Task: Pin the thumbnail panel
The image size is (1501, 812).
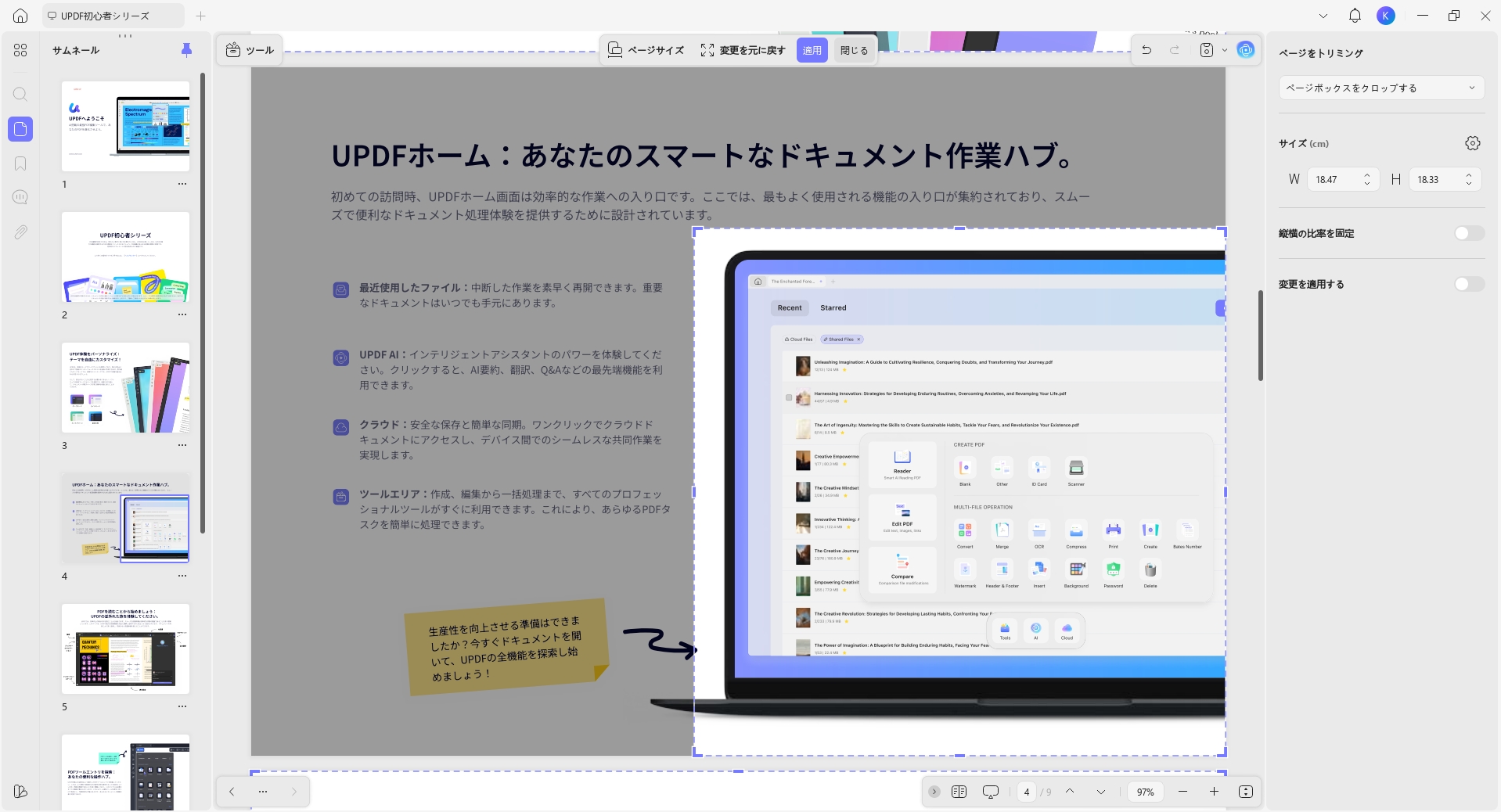Action: [x=186, y=50]
